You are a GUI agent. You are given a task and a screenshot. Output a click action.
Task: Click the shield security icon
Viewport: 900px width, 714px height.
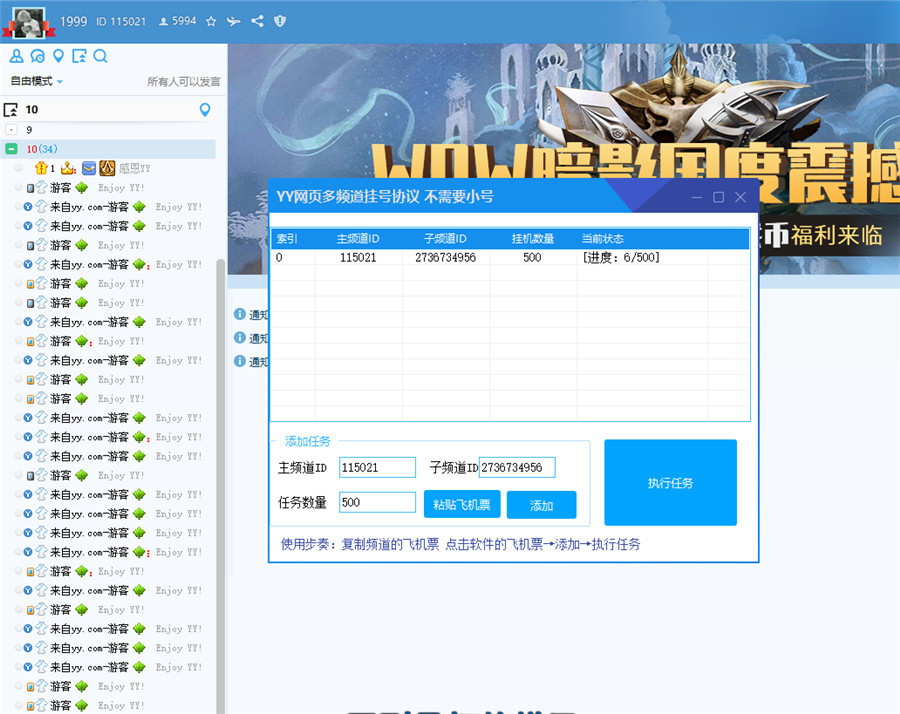point(280,21)
